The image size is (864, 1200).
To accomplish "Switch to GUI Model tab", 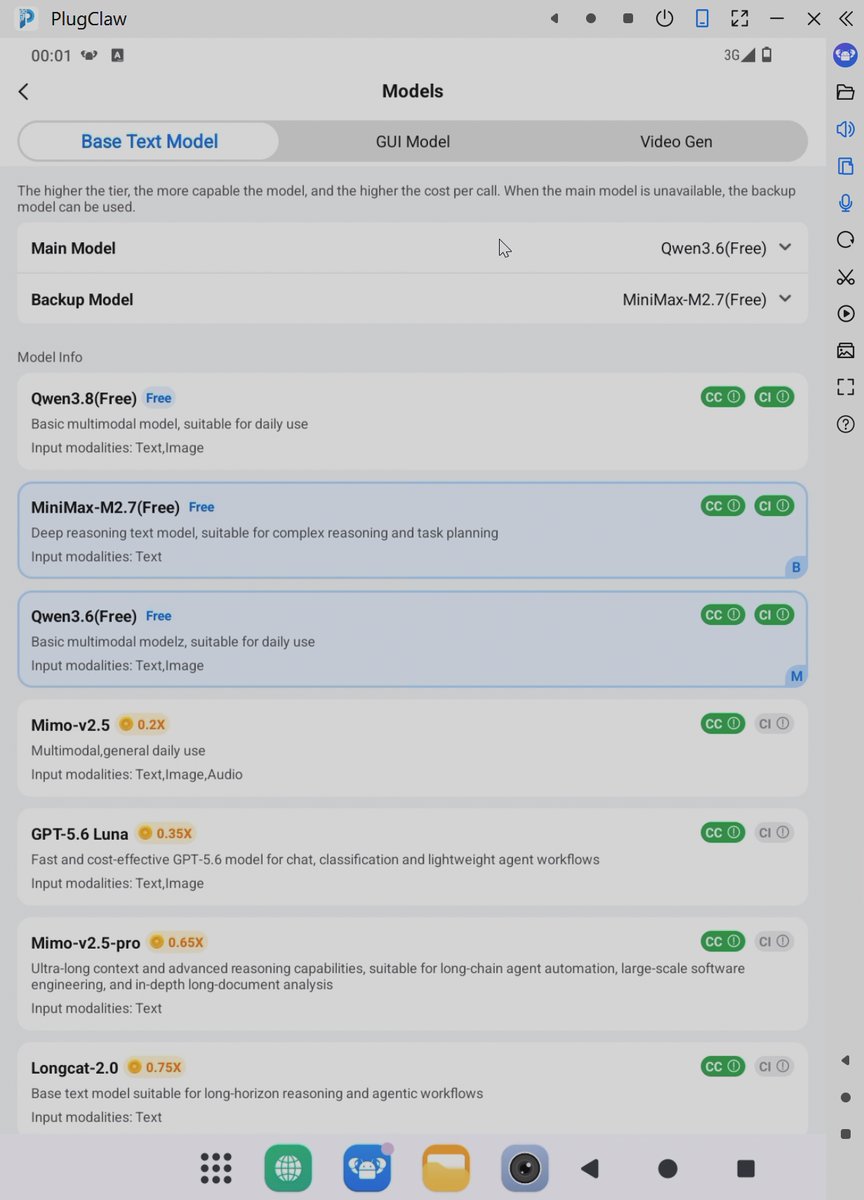I will pyautogui.click(x=413, y=141).
